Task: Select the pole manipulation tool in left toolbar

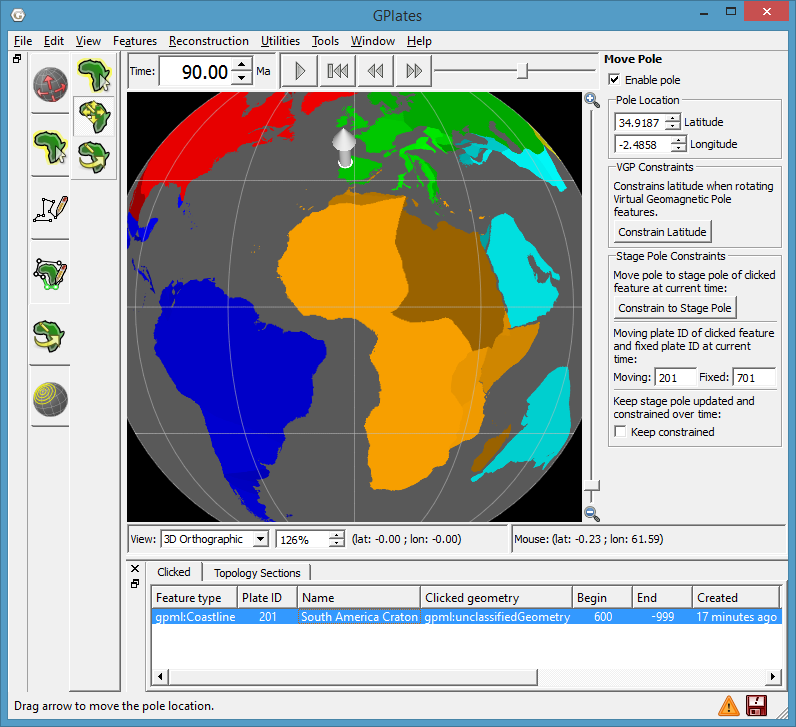Action: click(50, 335)
